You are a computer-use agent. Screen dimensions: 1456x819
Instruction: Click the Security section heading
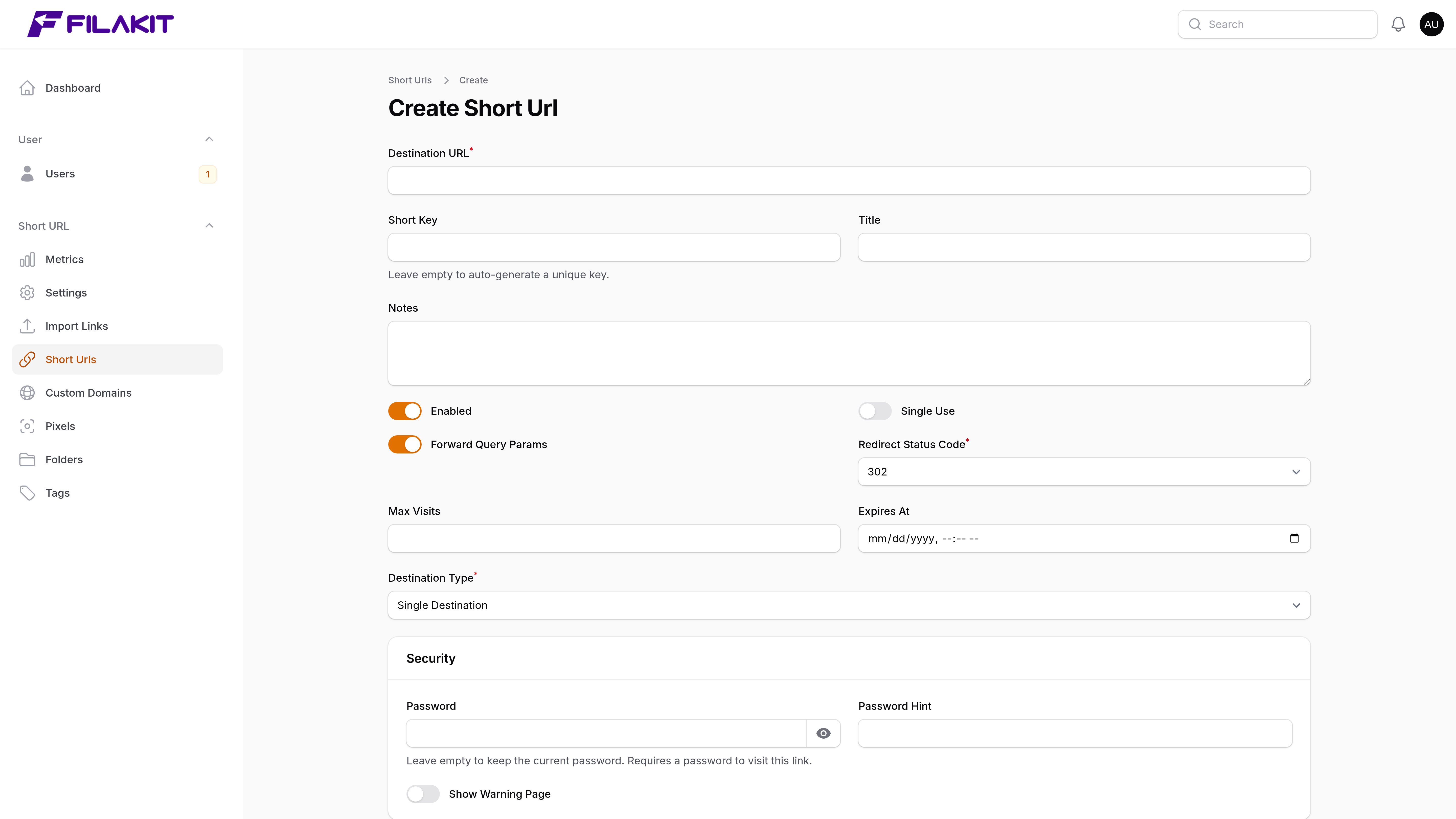tap(431, 658)
